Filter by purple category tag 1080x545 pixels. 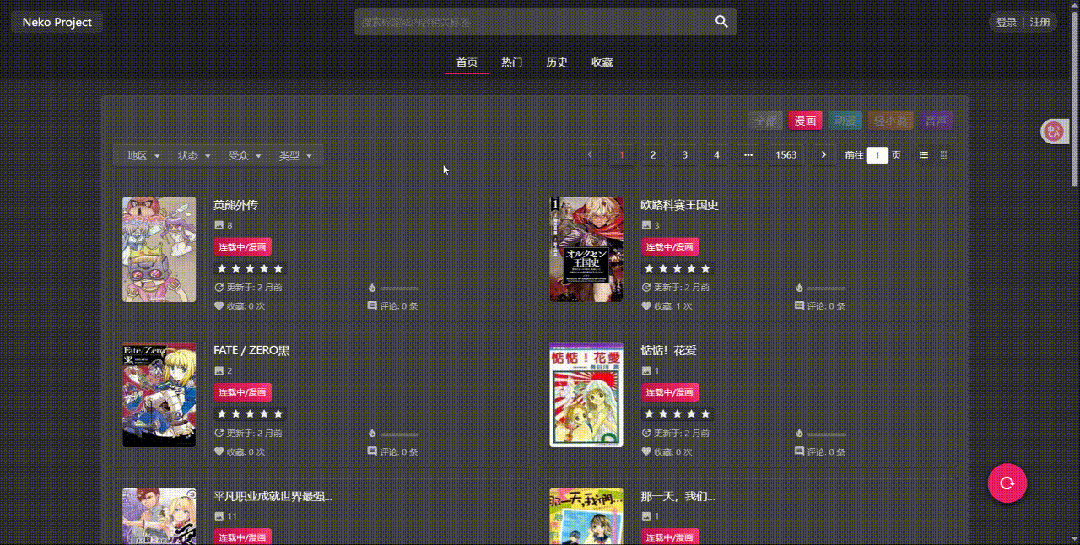coord(936,121)
